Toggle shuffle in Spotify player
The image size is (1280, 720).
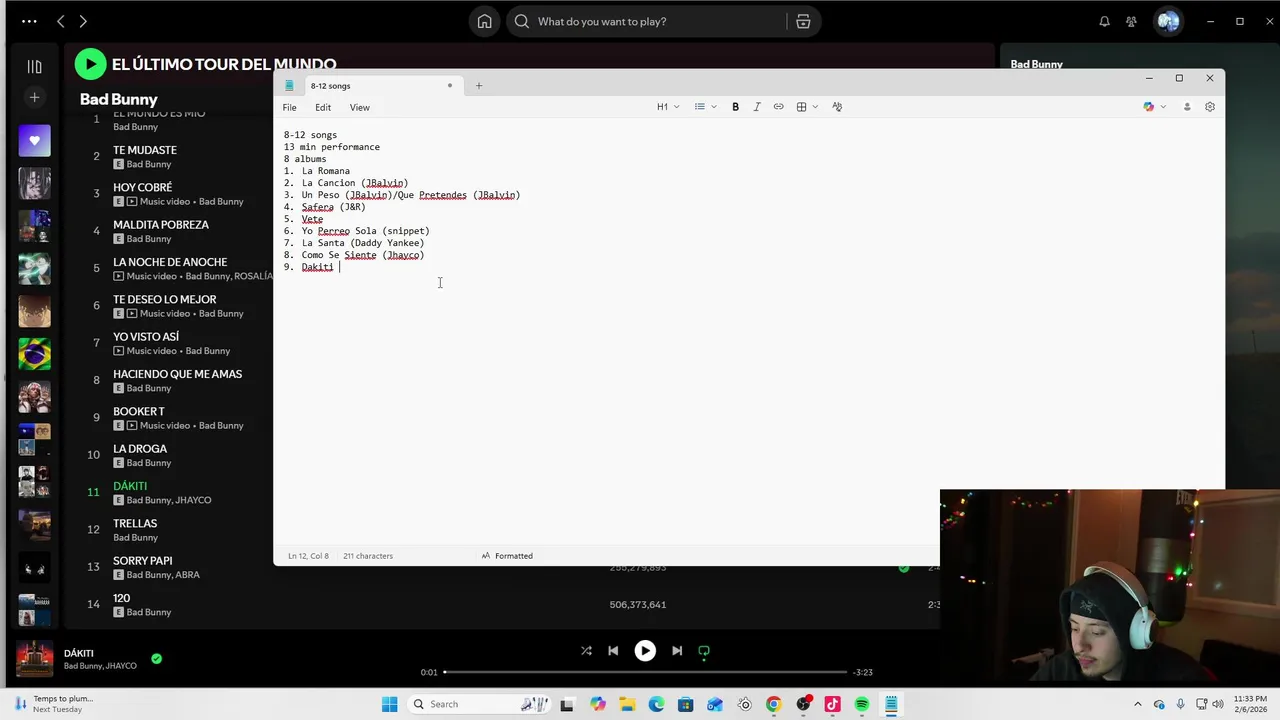pyautogui.click(x=586, y=651)
